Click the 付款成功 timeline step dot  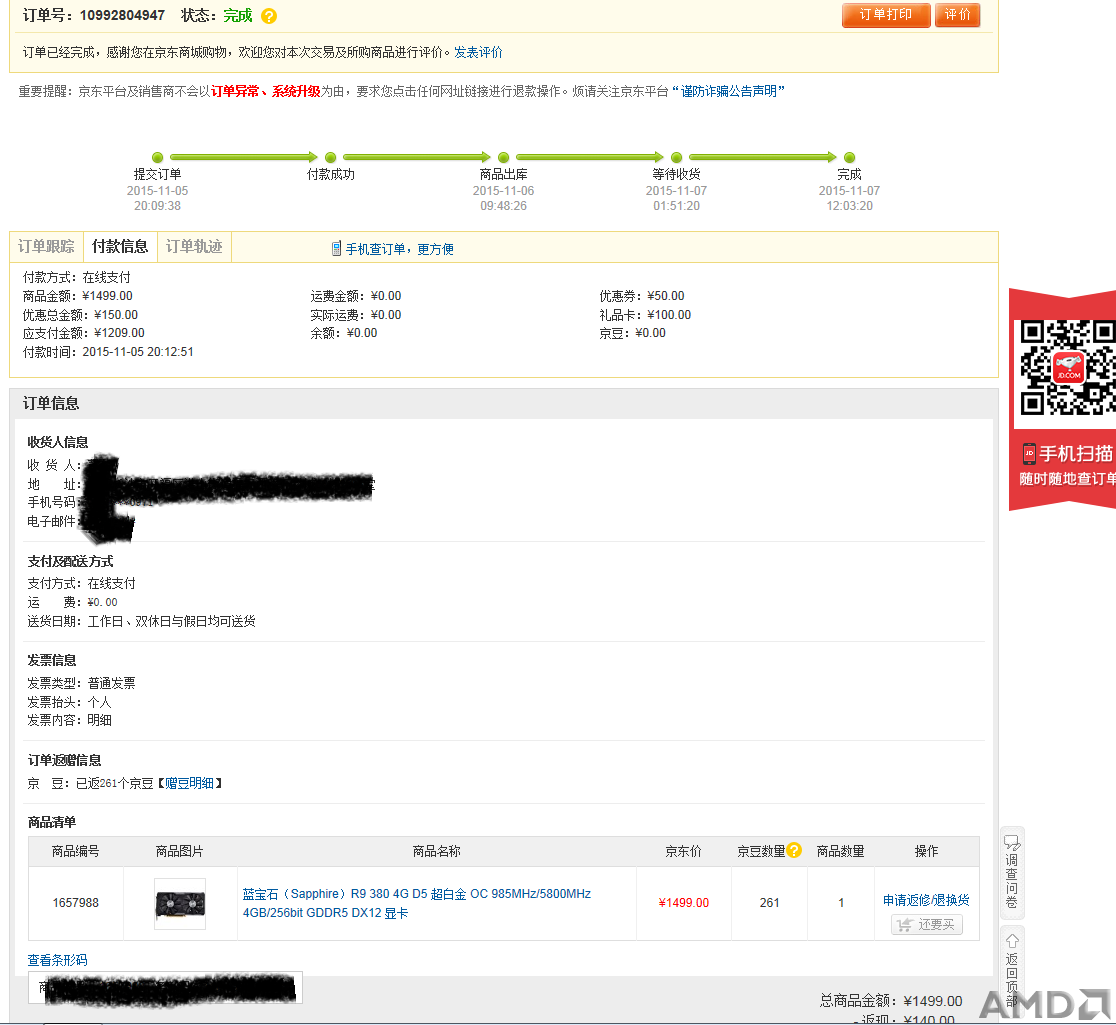(x=330, y=157)
